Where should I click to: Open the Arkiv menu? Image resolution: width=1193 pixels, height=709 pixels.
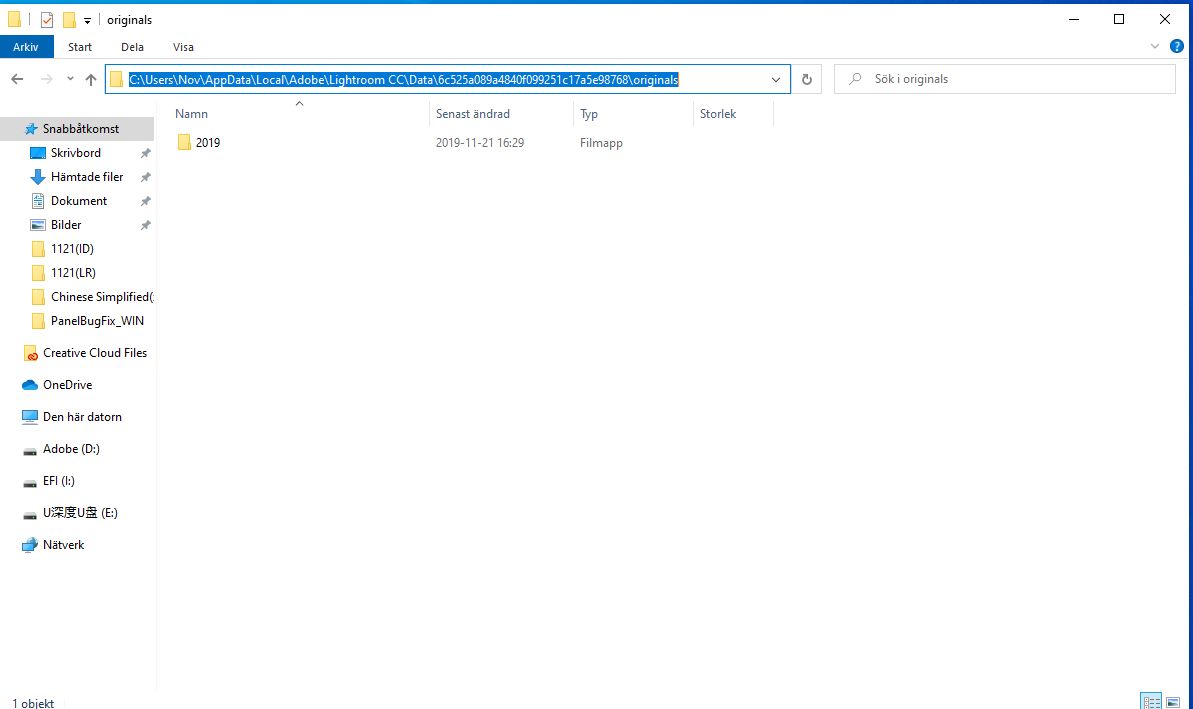[x=26, y=47]
